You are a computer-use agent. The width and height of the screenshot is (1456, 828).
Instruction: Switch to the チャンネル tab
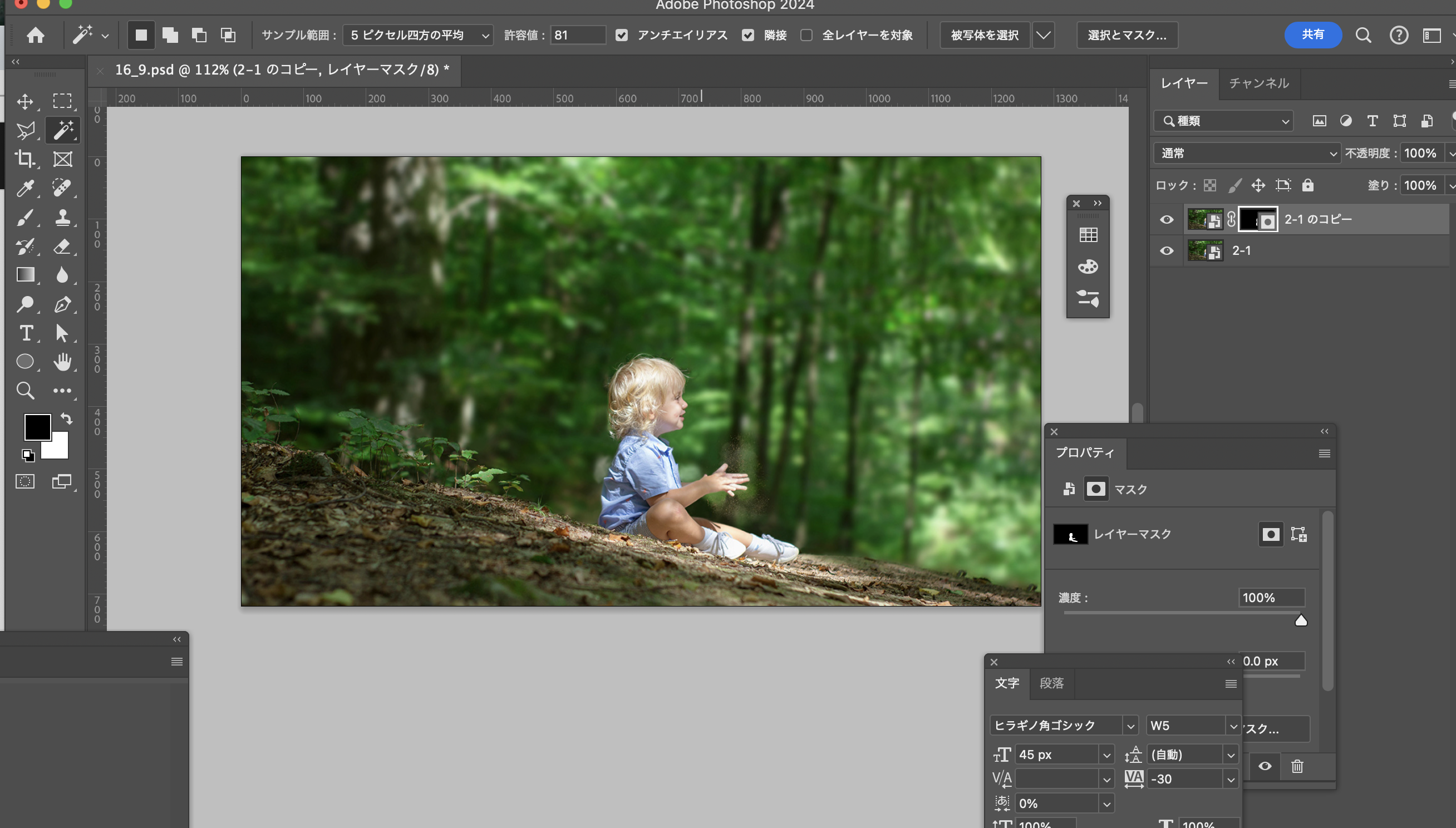[x=1258, y=83]
